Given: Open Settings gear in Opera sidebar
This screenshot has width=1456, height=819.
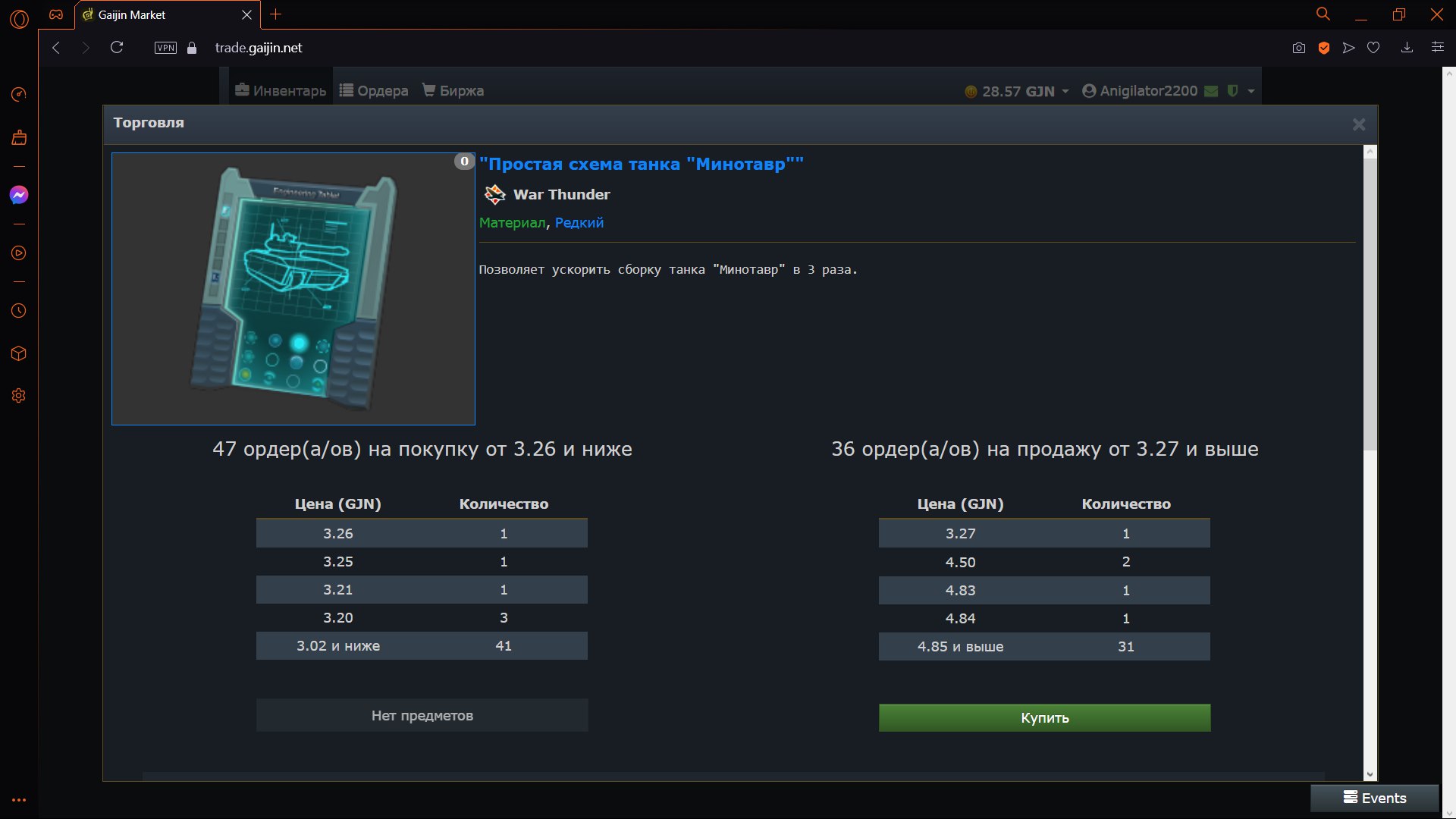Looking at the screenshot, I should [19, 396].
